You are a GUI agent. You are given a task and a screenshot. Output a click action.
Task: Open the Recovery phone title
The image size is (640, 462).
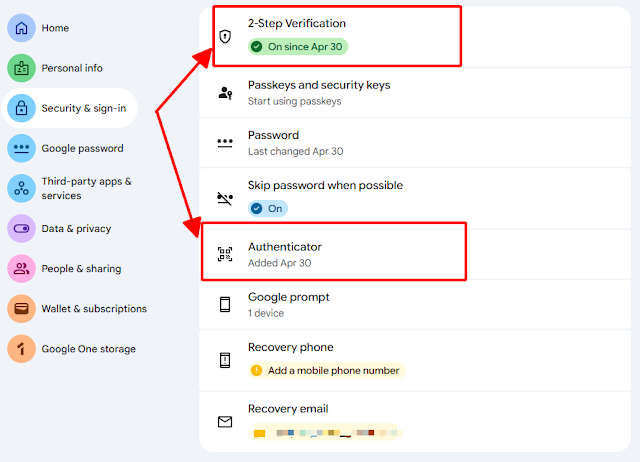291,347
